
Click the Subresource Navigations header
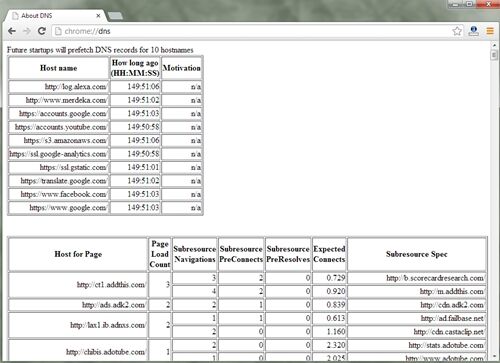[195, 254]
